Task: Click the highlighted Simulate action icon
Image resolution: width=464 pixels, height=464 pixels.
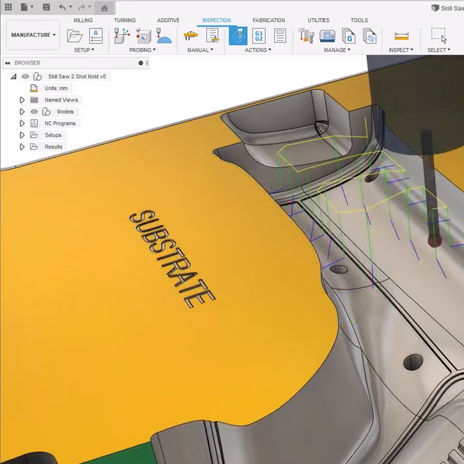Action: [x=238, y=36]
